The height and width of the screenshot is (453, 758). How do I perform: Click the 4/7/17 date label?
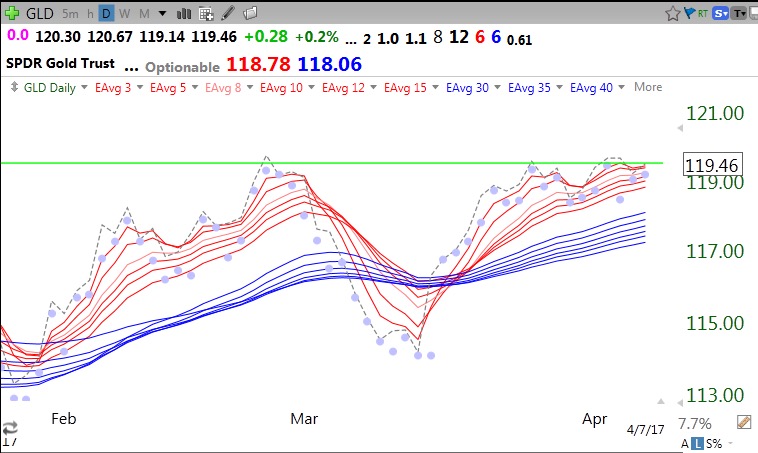645,429
